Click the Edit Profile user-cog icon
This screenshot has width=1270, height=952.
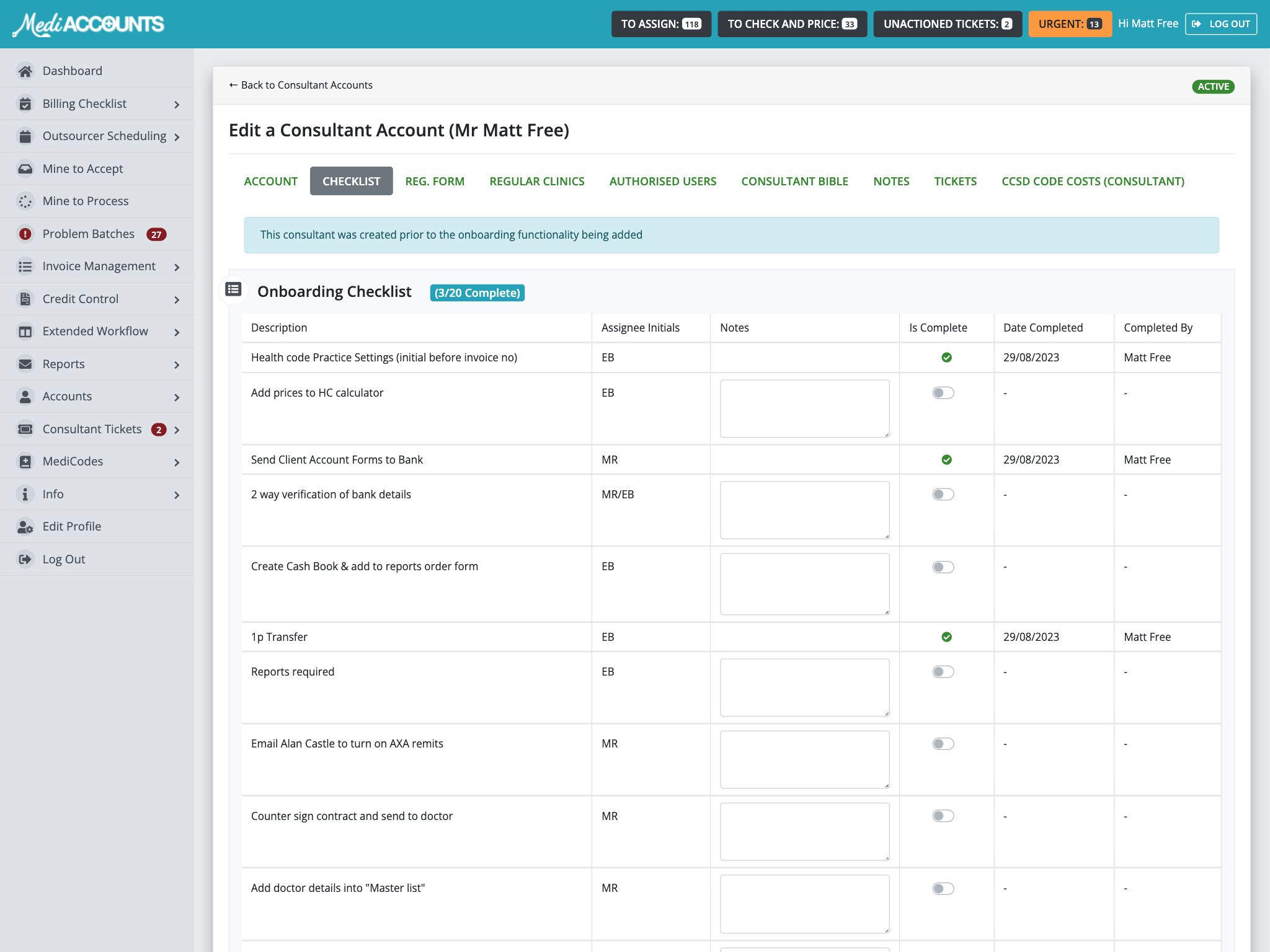coord(25,527)
